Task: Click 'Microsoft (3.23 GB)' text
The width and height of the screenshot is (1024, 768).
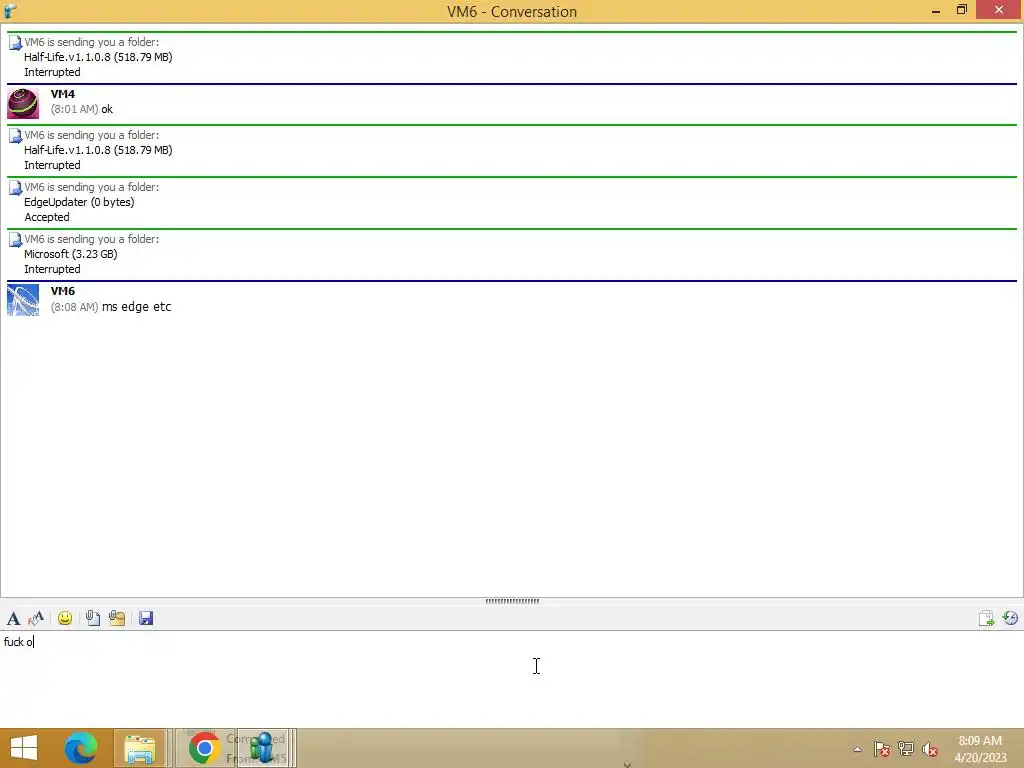Action: coord(71,254)
